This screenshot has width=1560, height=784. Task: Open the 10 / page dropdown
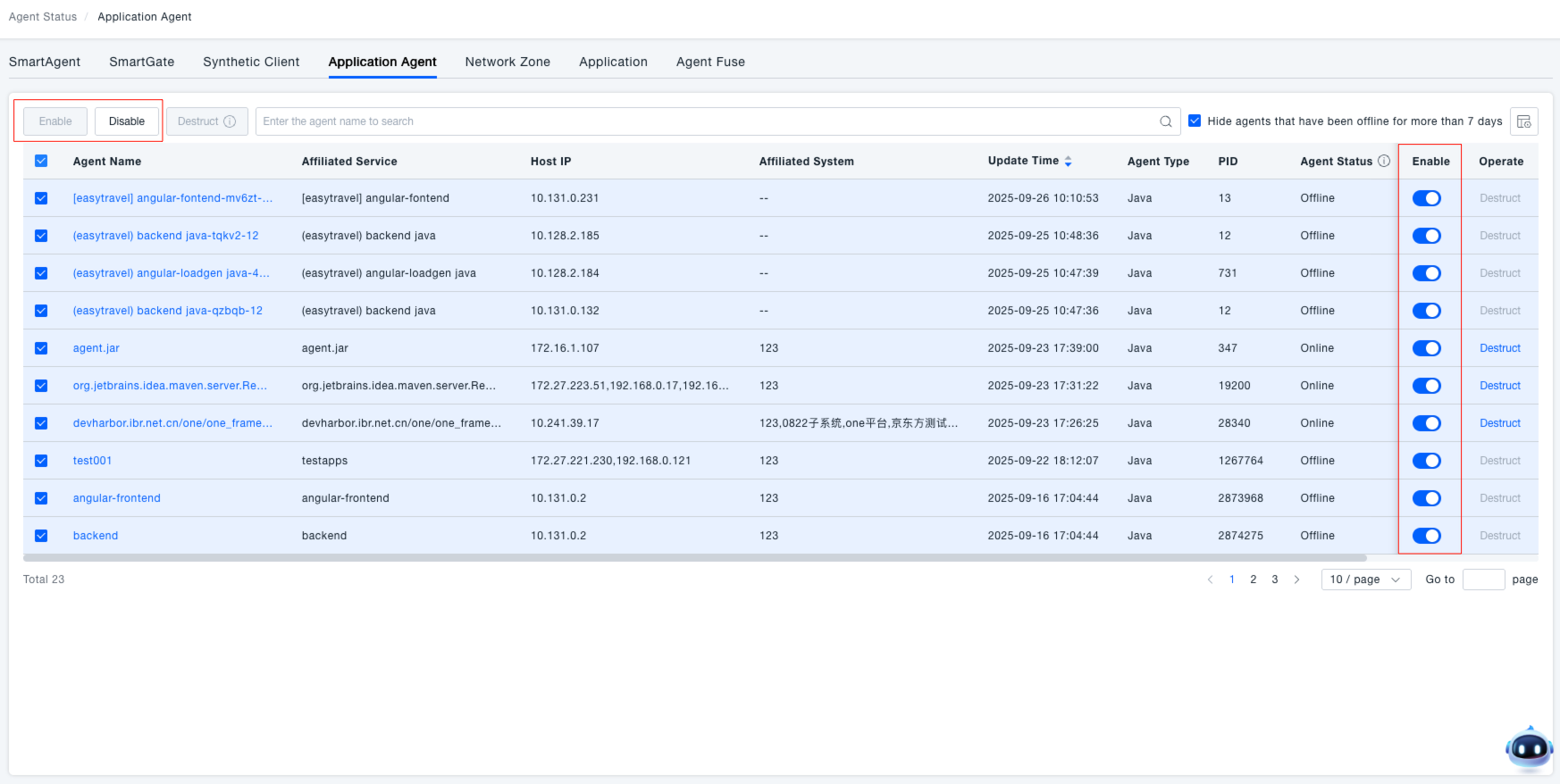click(x=1365, y=580)
